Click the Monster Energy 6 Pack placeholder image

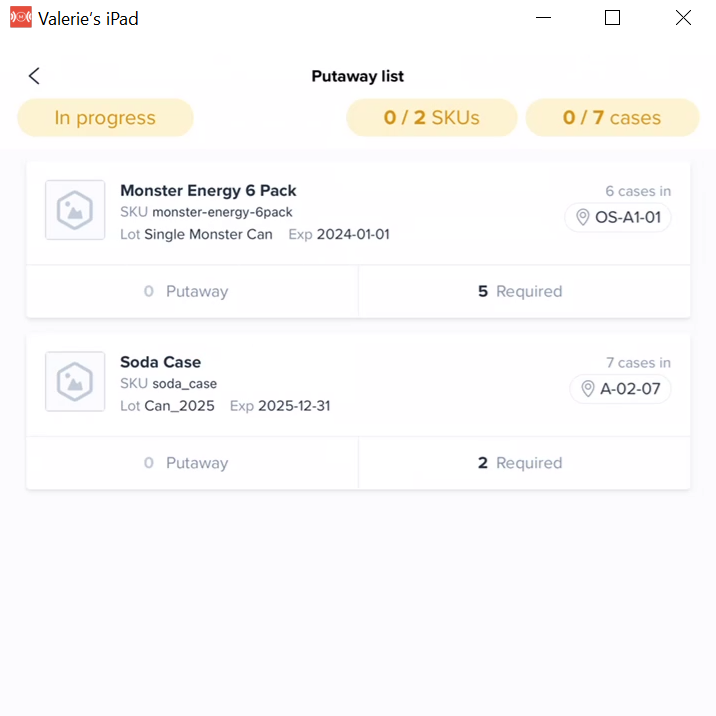(75, 210)
